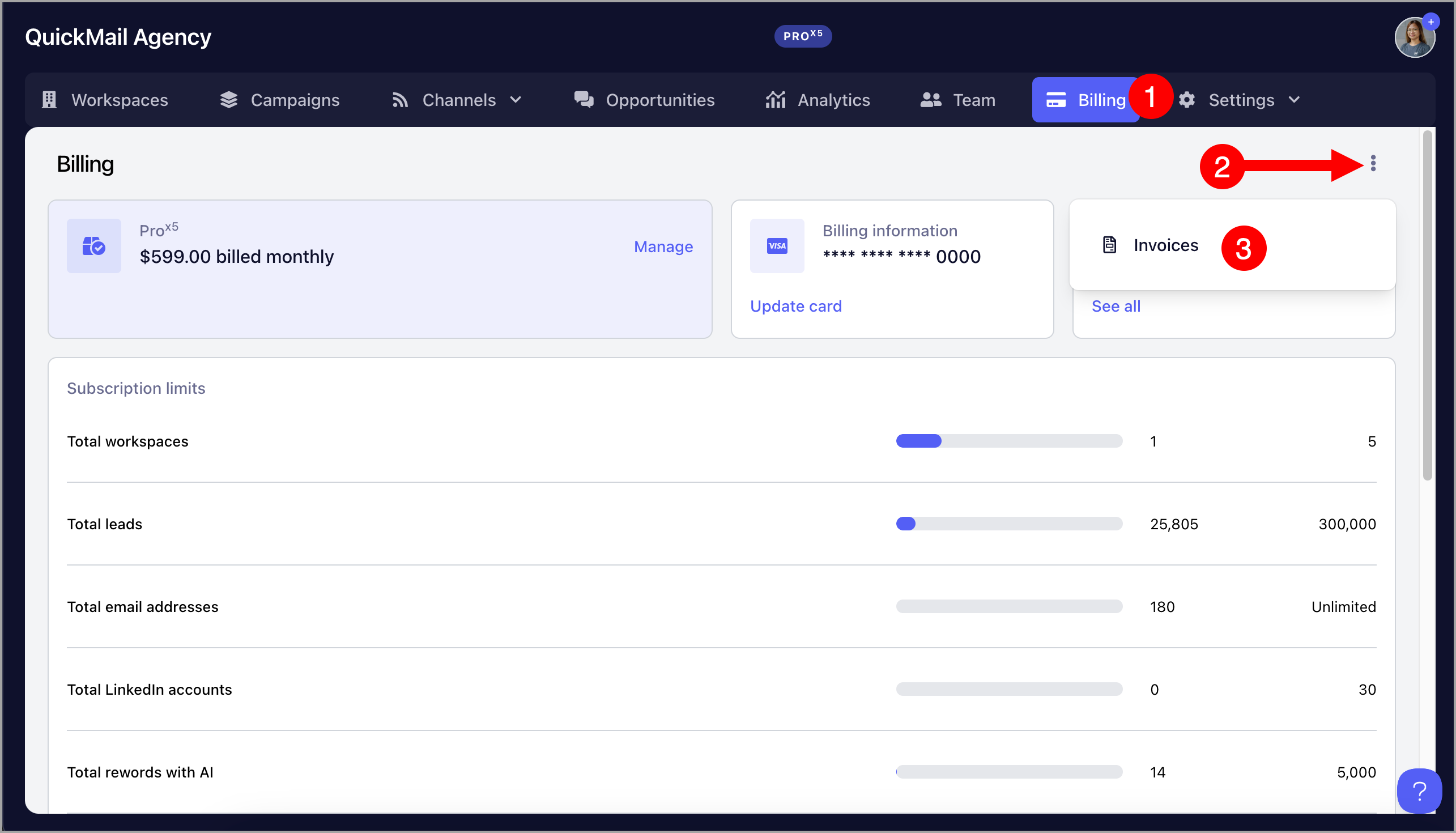This screenshot has width=1456, height=833.
Task: Click the user profile avatar
Action: [1414, 39]
